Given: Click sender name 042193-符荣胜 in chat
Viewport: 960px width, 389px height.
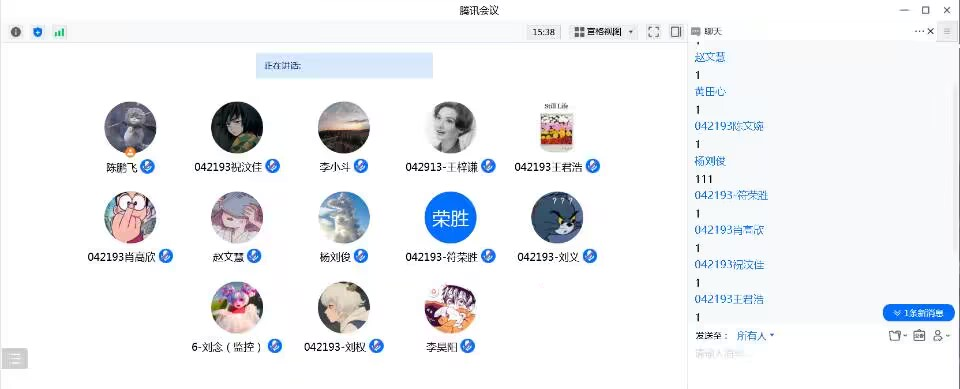Looking at the screenshot, I should 731,195.
